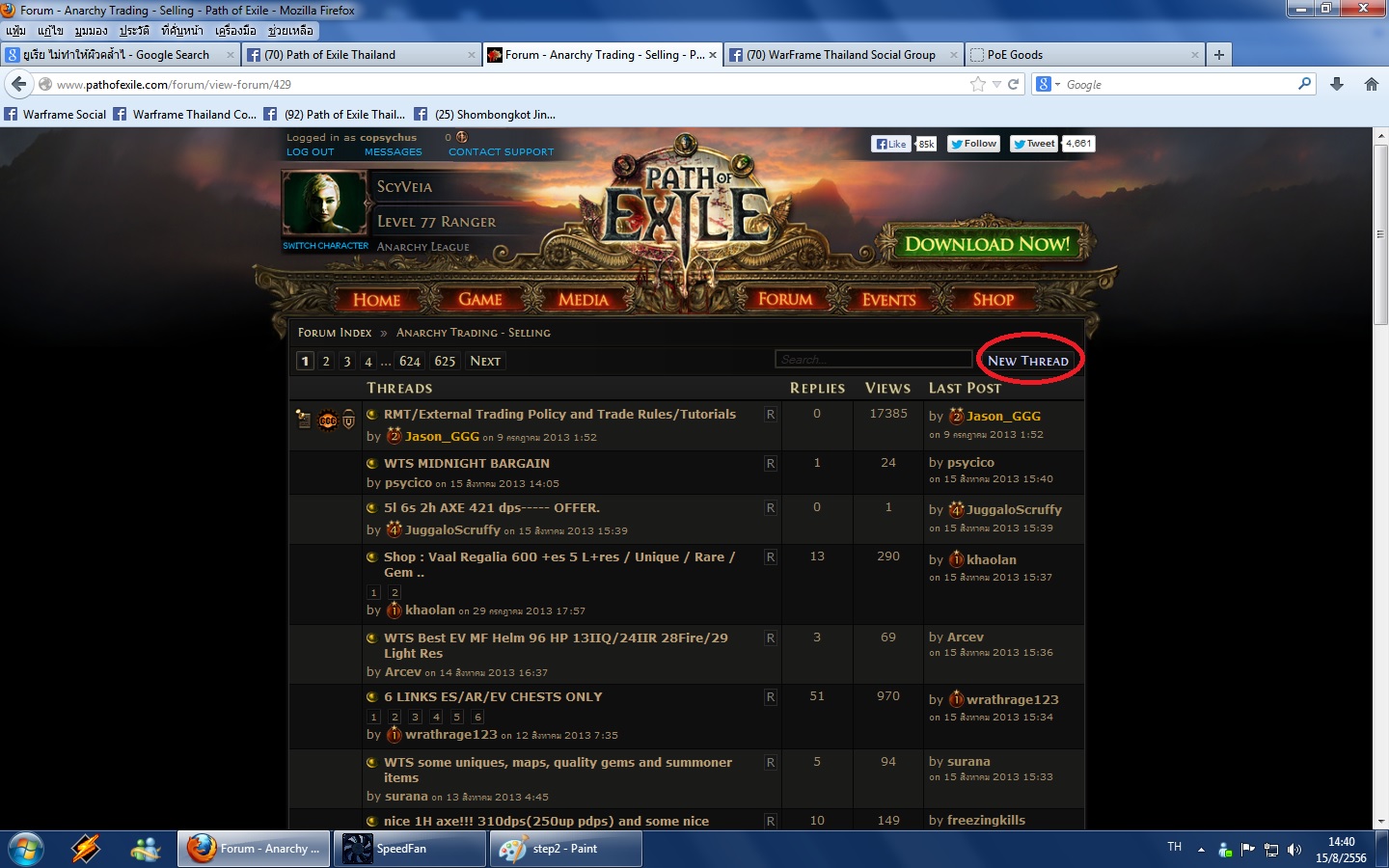Open Warframe Social bookmark
The image size is (1389, 868).
click(56, 114)
